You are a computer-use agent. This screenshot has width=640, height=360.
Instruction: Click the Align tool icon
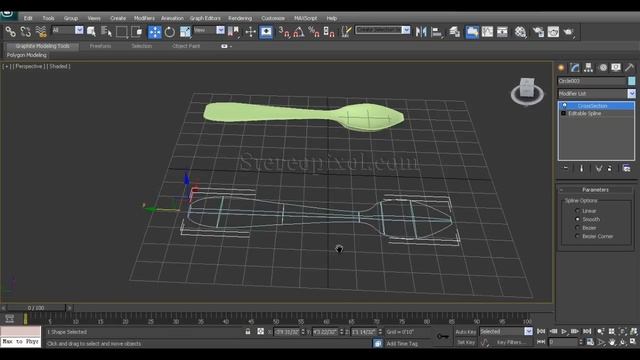click(436, 31)
